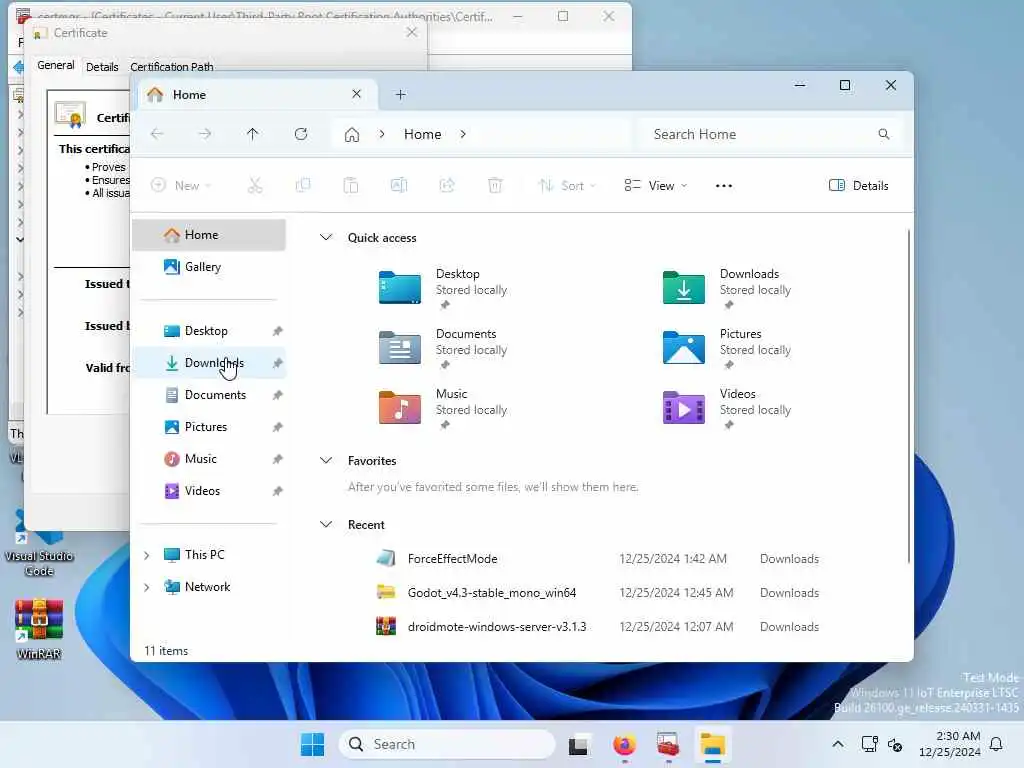The width and height of the screenshot is (1024, 768).
Task: Add a new File Explorer tab
Action: click(401, 95)
